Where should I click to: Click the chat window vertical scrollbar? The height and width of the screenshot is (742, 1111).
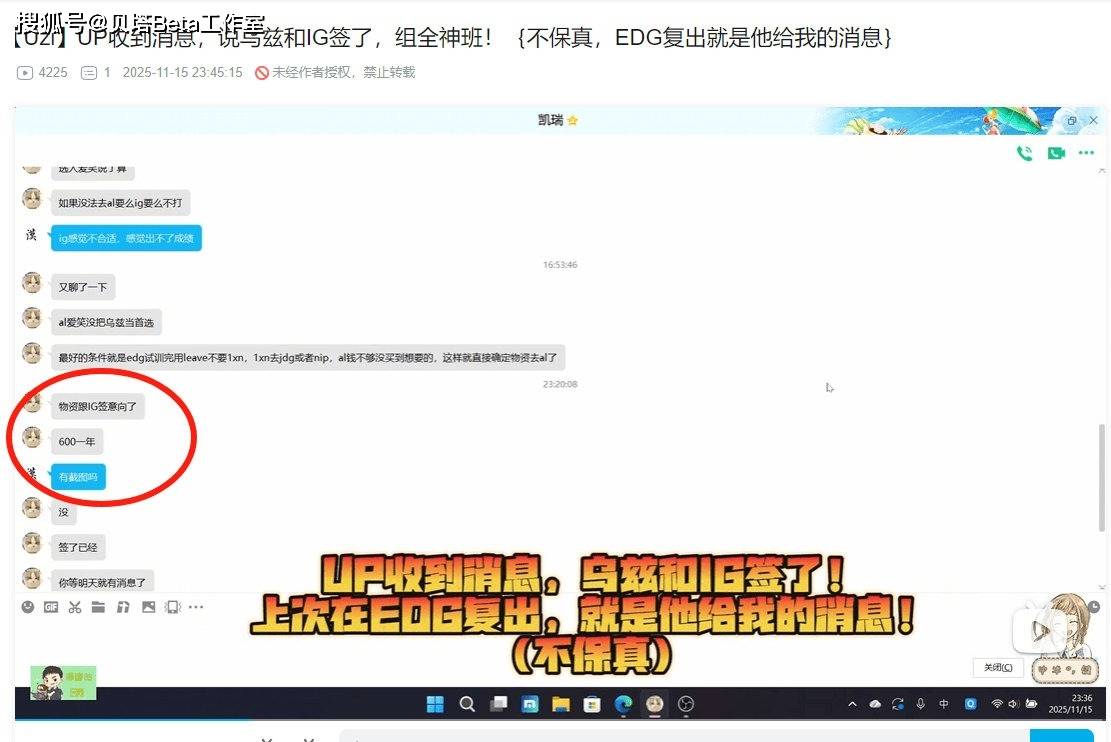tap(1102, 470)
